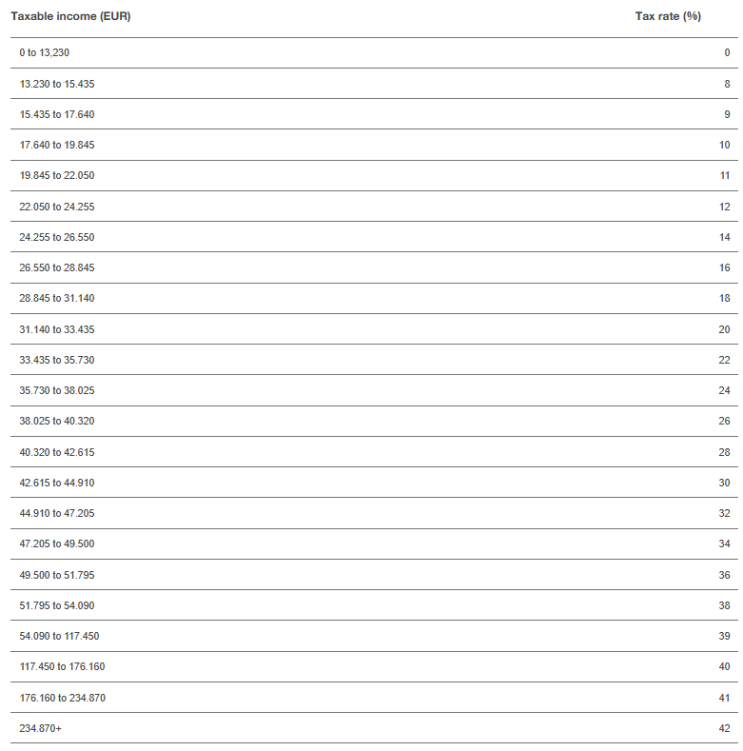Select the 47.205 to 49.500 bracket
Viewport: 743px width, 751px height.
(57, 544)
